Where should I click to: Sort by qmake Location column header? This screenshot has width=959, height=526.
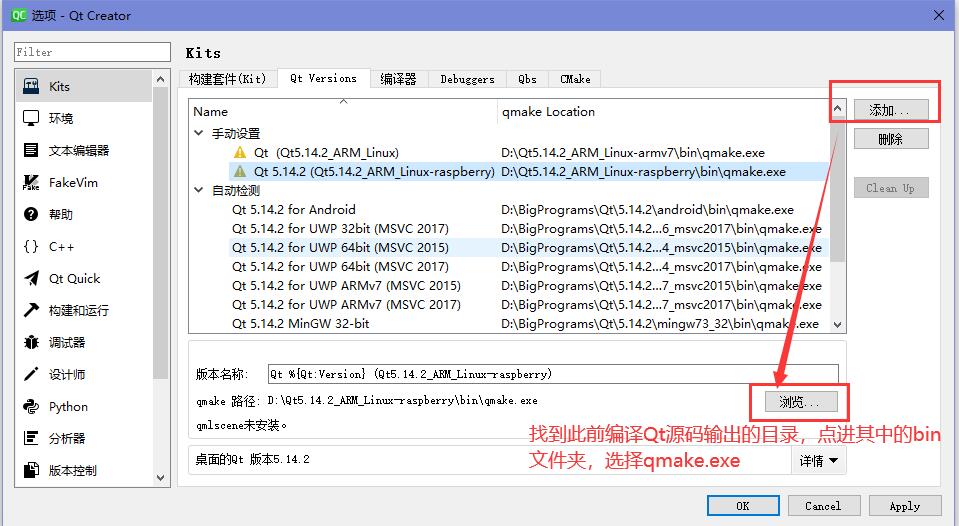pyautogui.click(x=663, y=111)
